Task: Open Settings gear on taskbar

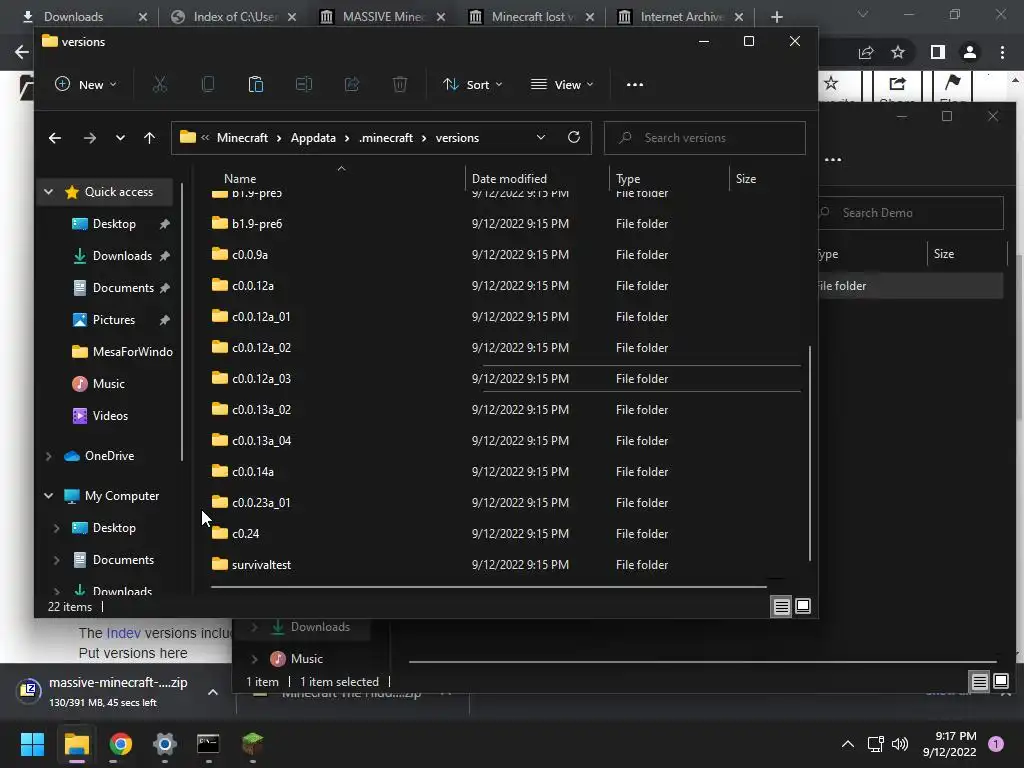Action: click(165, 744)
